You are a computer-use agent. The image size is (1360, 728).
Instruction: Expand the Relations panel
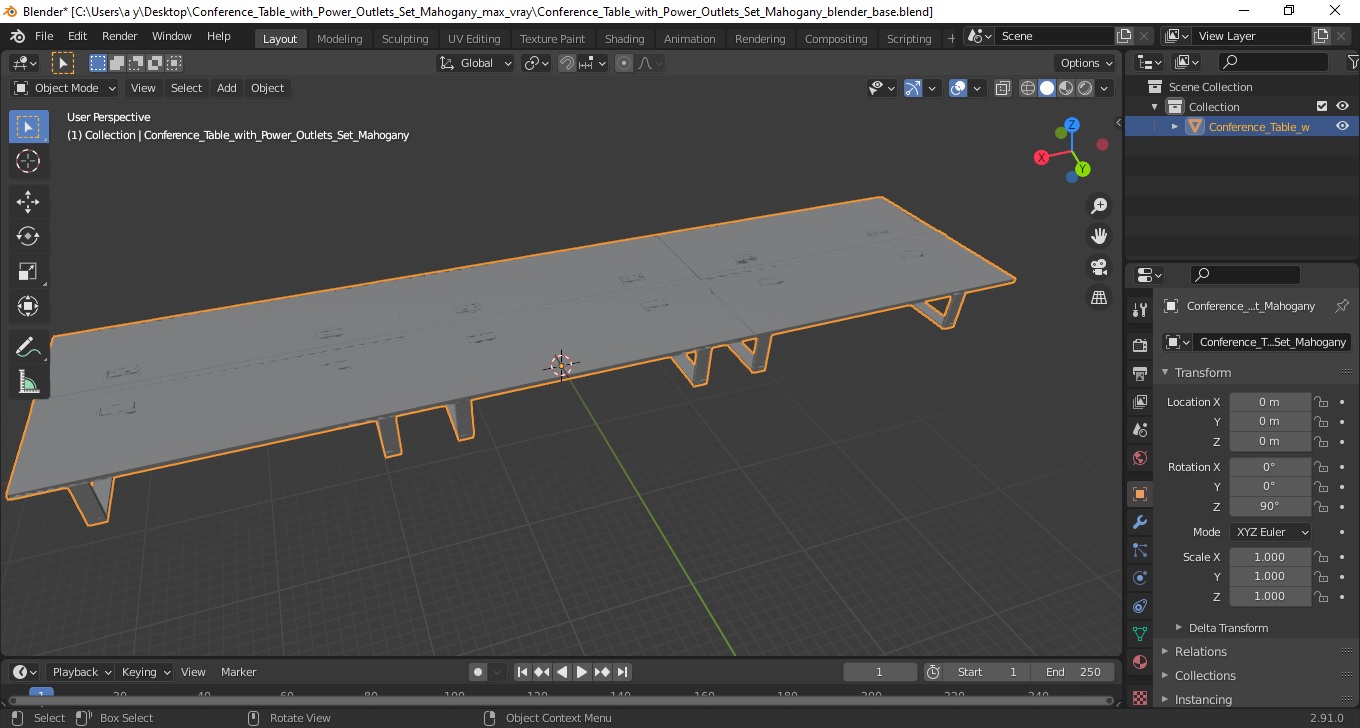[x=1200, y=652]
